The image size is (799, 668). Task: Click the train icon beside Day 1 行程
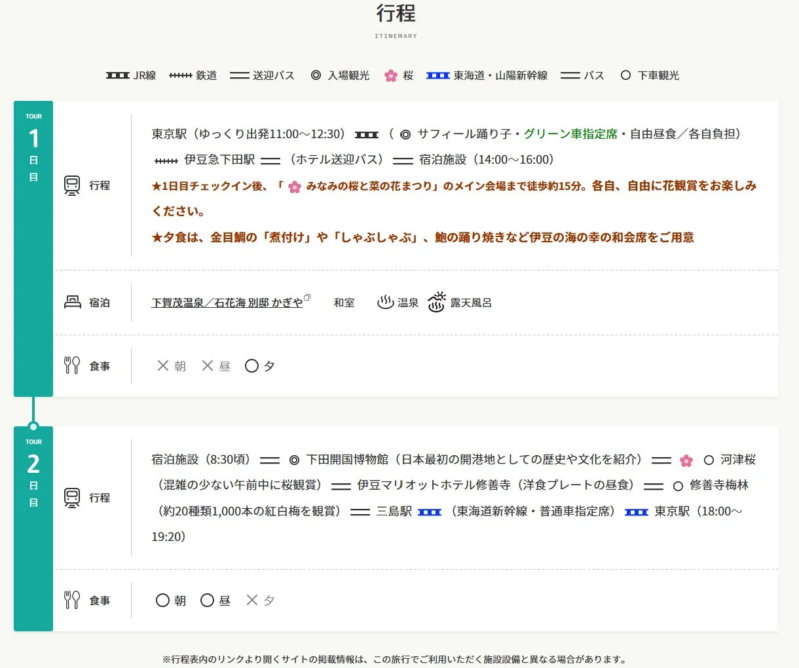(72, 185)
